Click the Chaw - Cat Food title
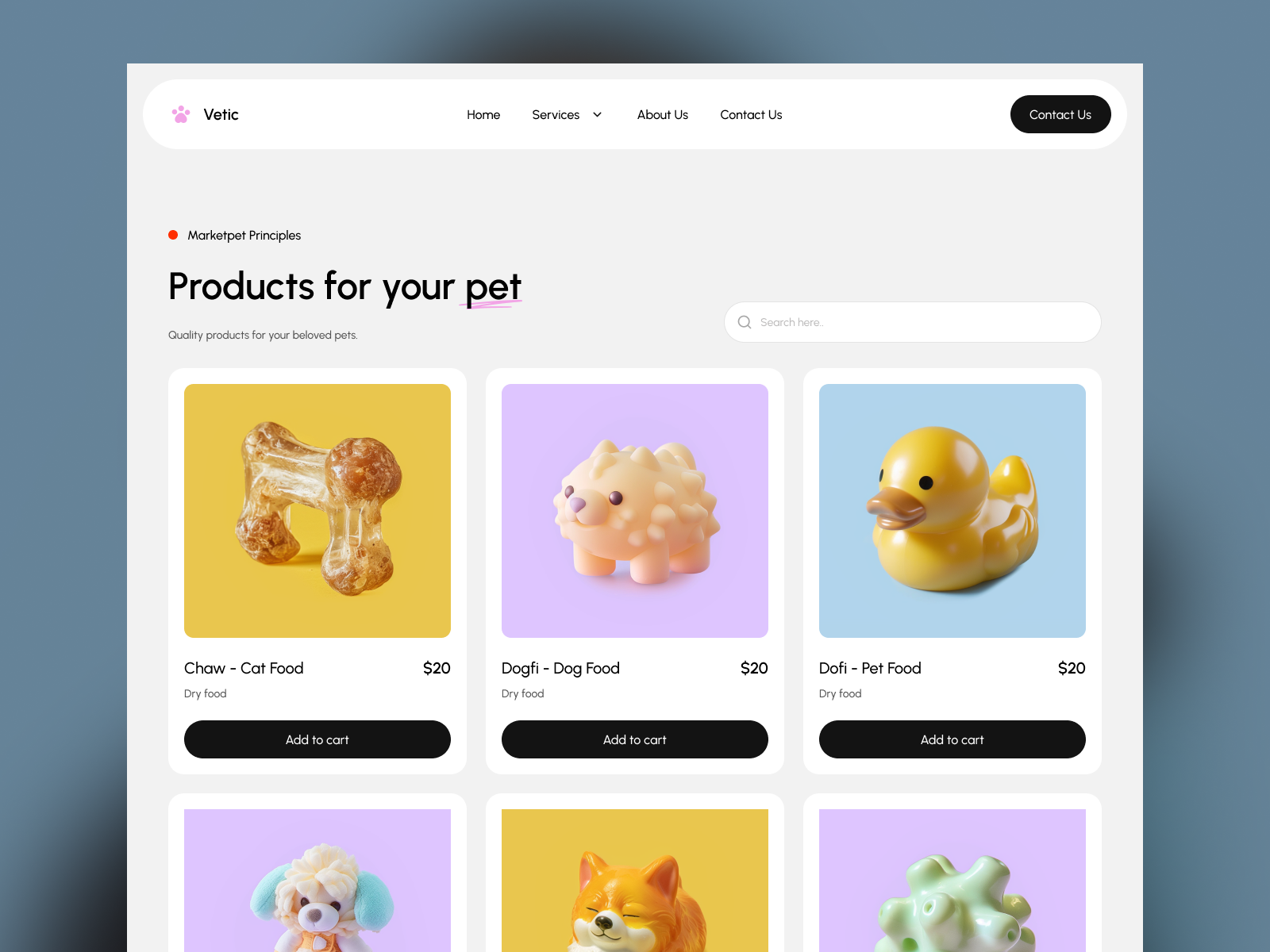 pos(244,668)
